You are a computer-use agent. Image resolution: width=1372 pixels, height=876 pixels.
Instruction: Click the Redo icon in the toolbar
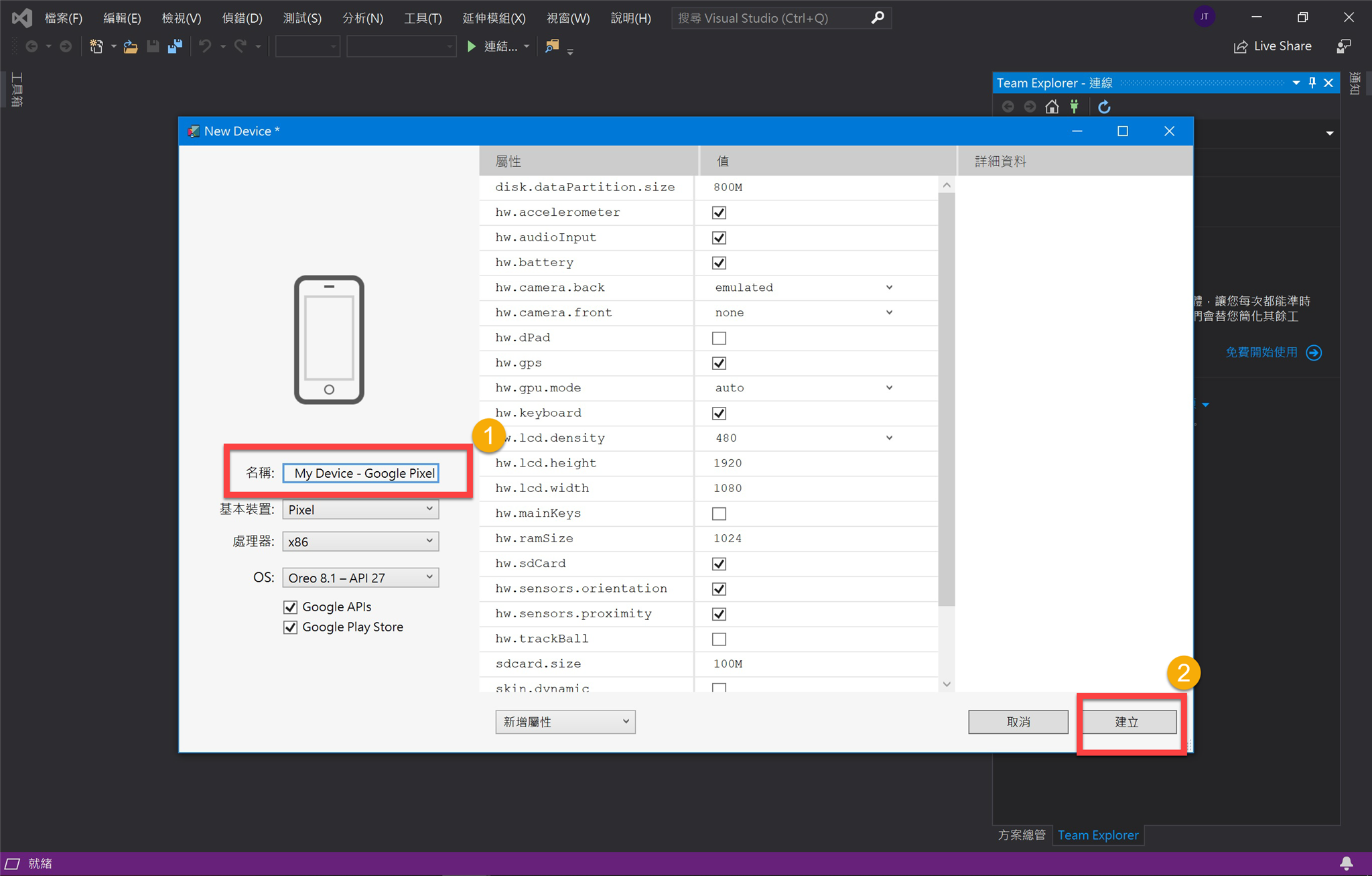(x=240, y=46)
